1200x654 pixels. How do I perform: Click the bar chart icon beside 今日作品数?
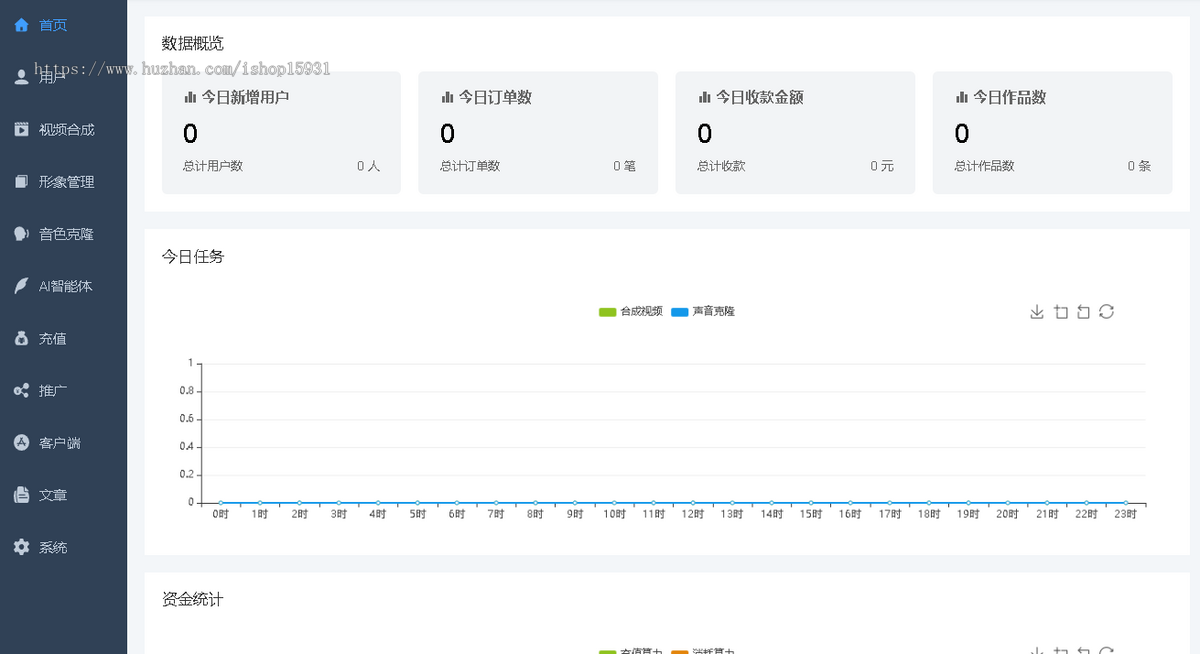961,97
